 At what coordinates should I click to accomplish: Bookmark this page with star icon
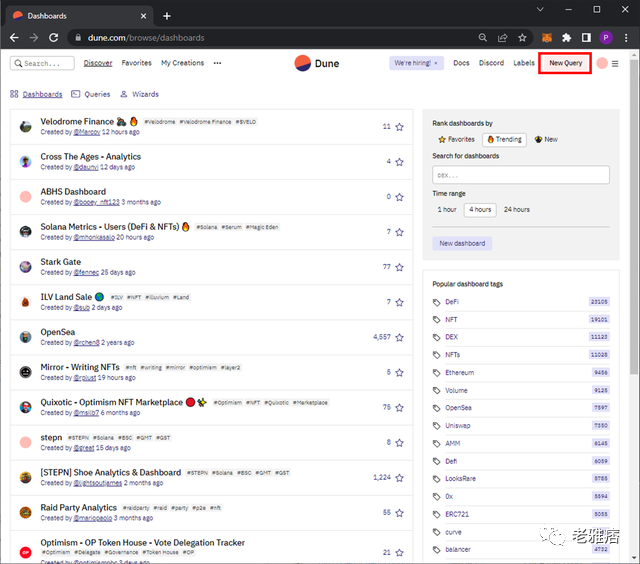[x=522, y=38]
